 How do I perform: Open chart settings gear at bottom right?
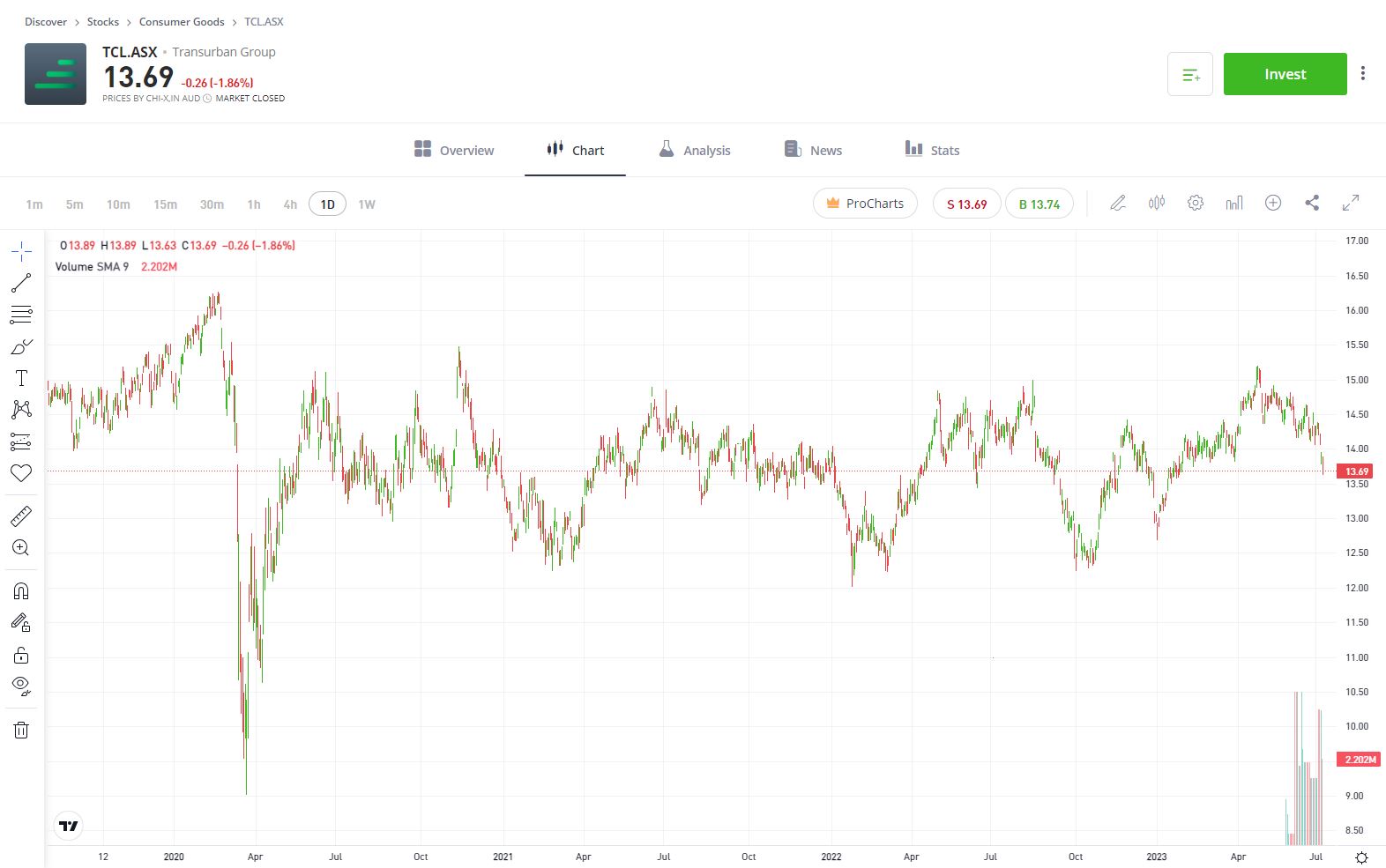[1361, 857]
